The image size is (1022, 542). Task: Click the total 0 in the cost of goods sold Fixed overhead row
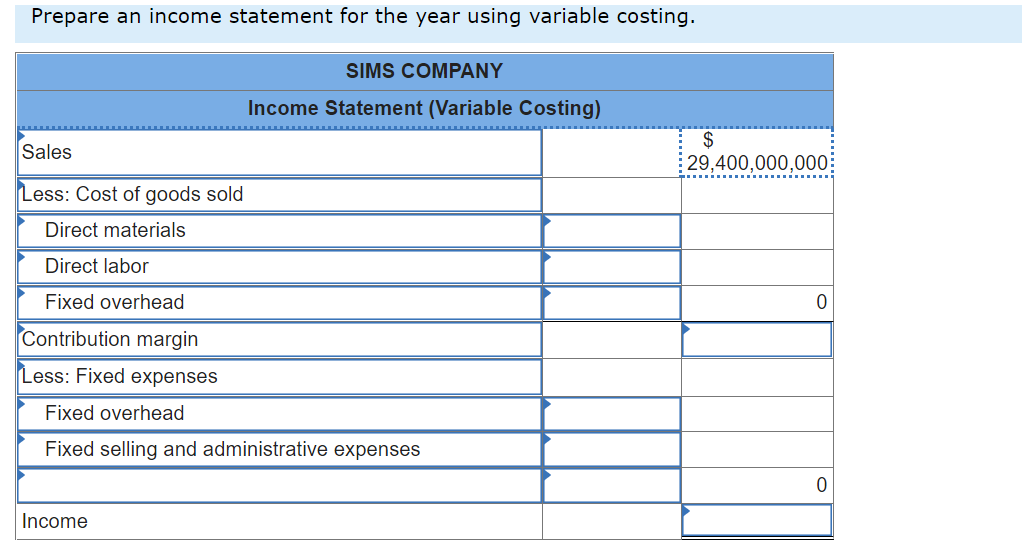(x=821, y=302)
